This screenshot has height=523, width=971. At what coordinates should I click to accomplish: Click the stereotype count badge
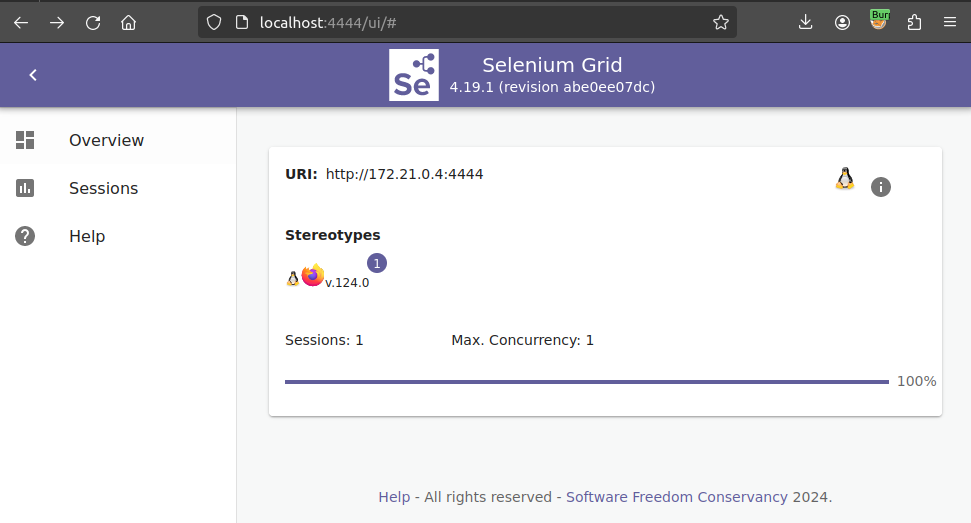coord(377,263)
